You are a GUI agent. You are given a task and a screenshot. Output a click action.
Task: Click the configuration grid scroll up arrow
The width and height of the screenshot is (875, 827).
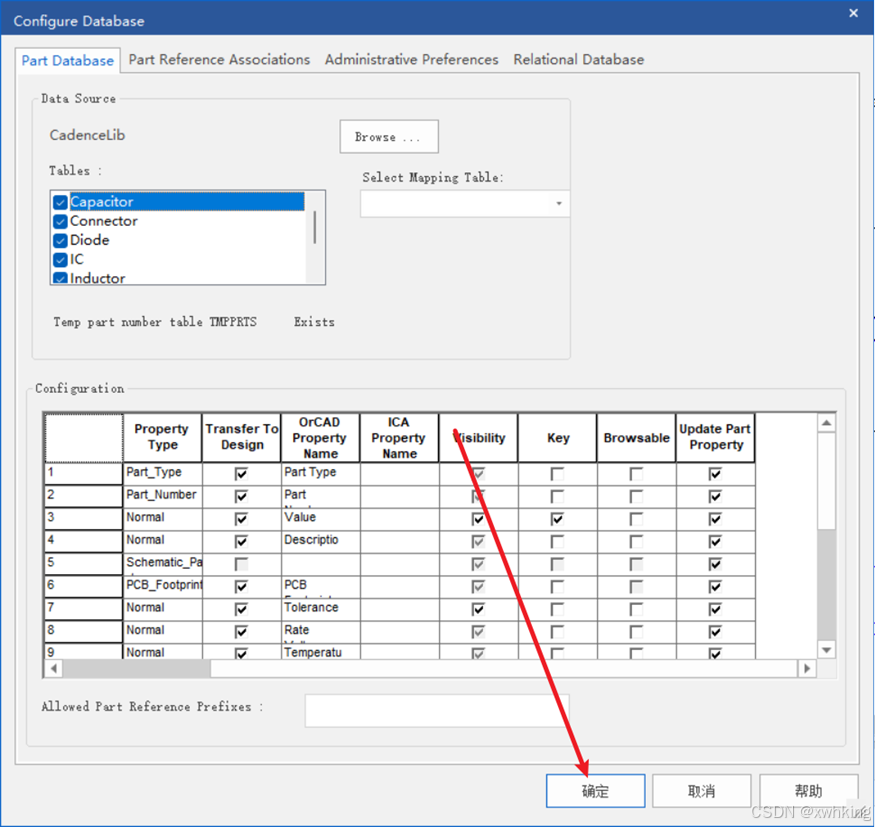[x=826, y=423]
